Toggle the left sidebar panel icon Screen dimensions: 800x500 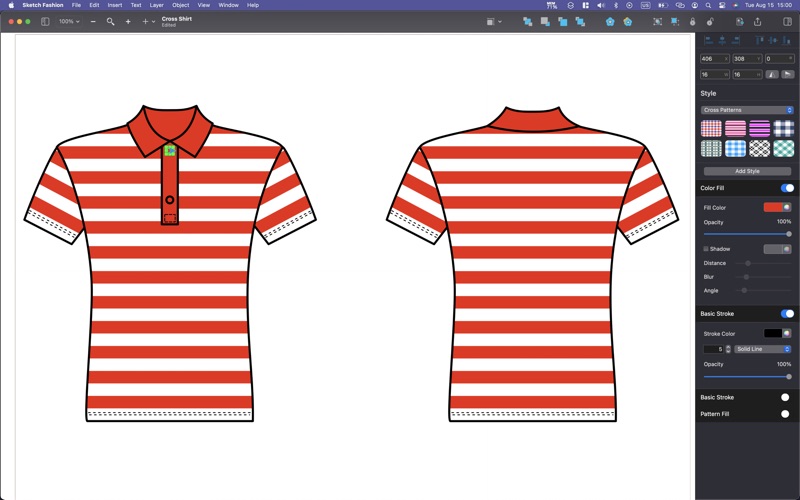point(45,21)
